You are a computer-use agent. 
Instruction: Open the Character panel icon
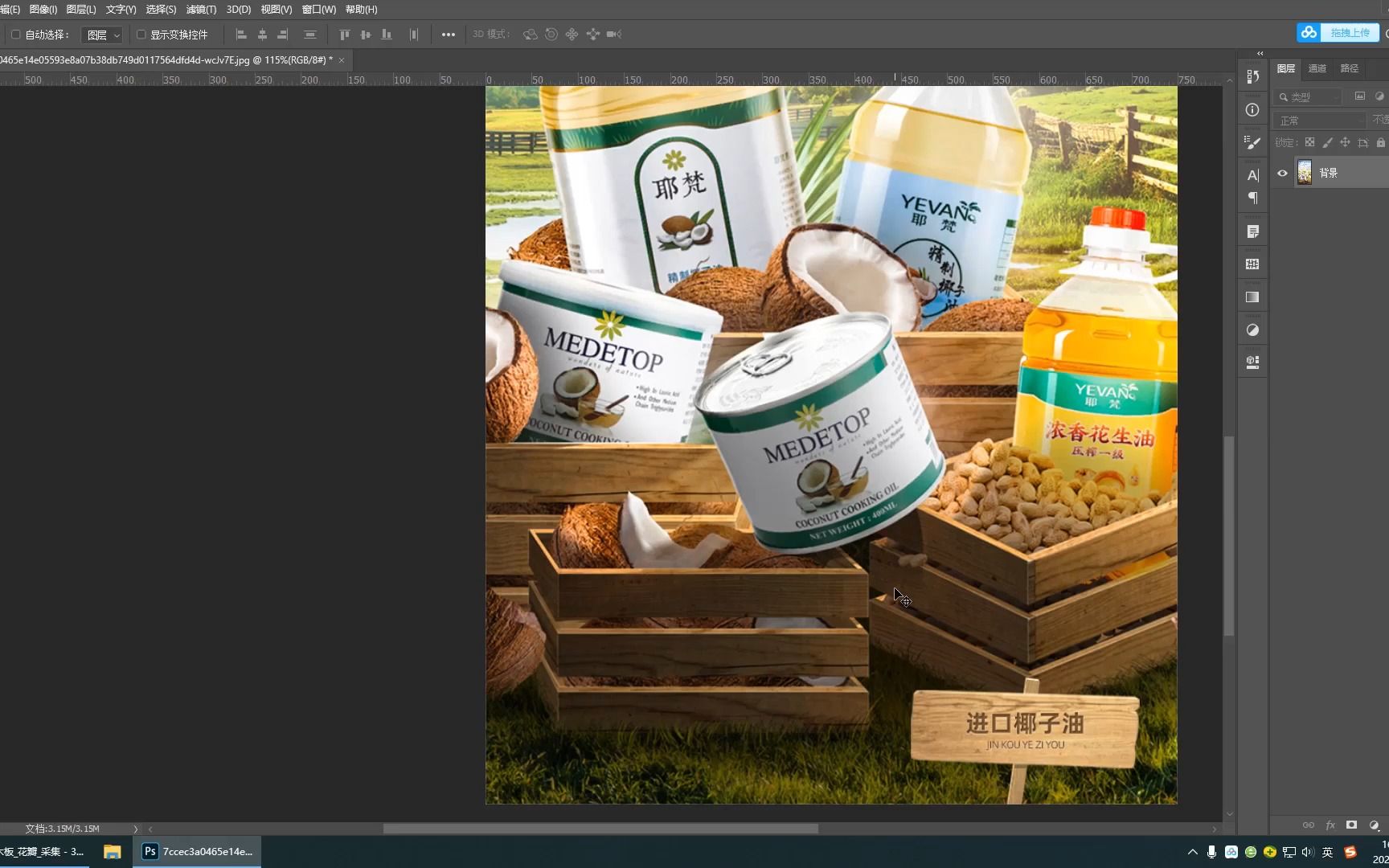(x=1252, y=175)
